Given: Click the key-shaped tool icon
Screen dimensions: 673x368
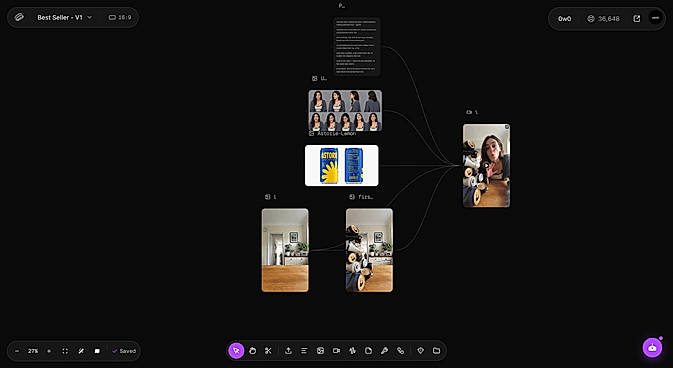Looking at the screenshot, I should (x=384, y=351).
